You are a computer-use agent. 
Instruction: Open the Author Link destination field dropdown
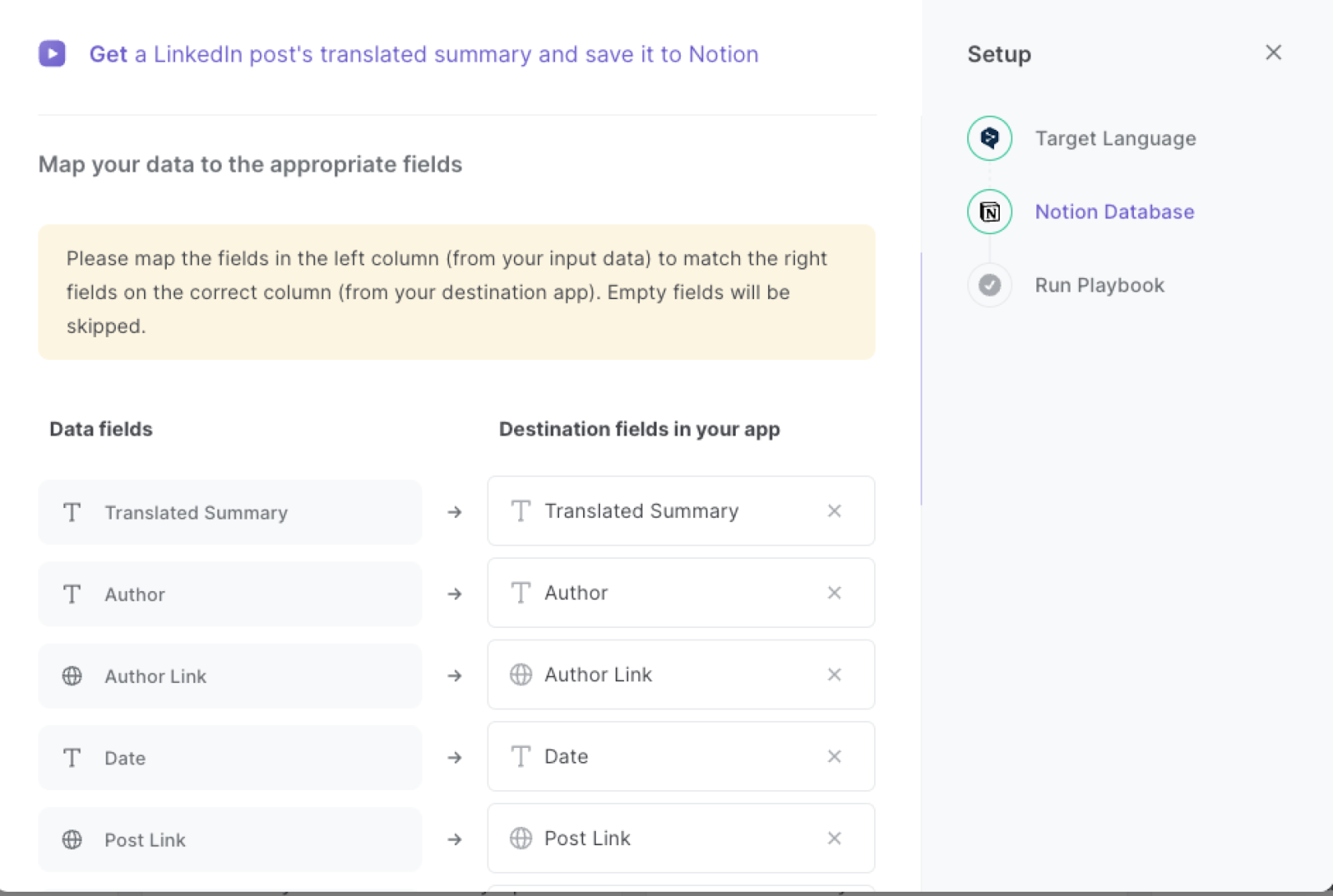(681, 674)
